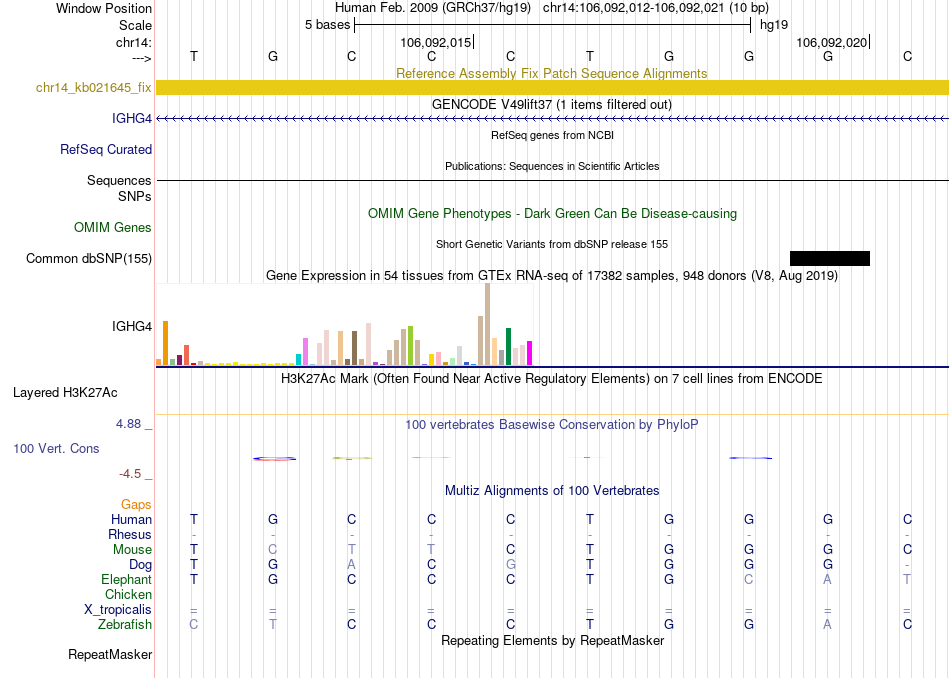Click the RefSeq genes from NCBI title
The height and width of the screenshot is (678, 950).
click(x=553, y=135)
